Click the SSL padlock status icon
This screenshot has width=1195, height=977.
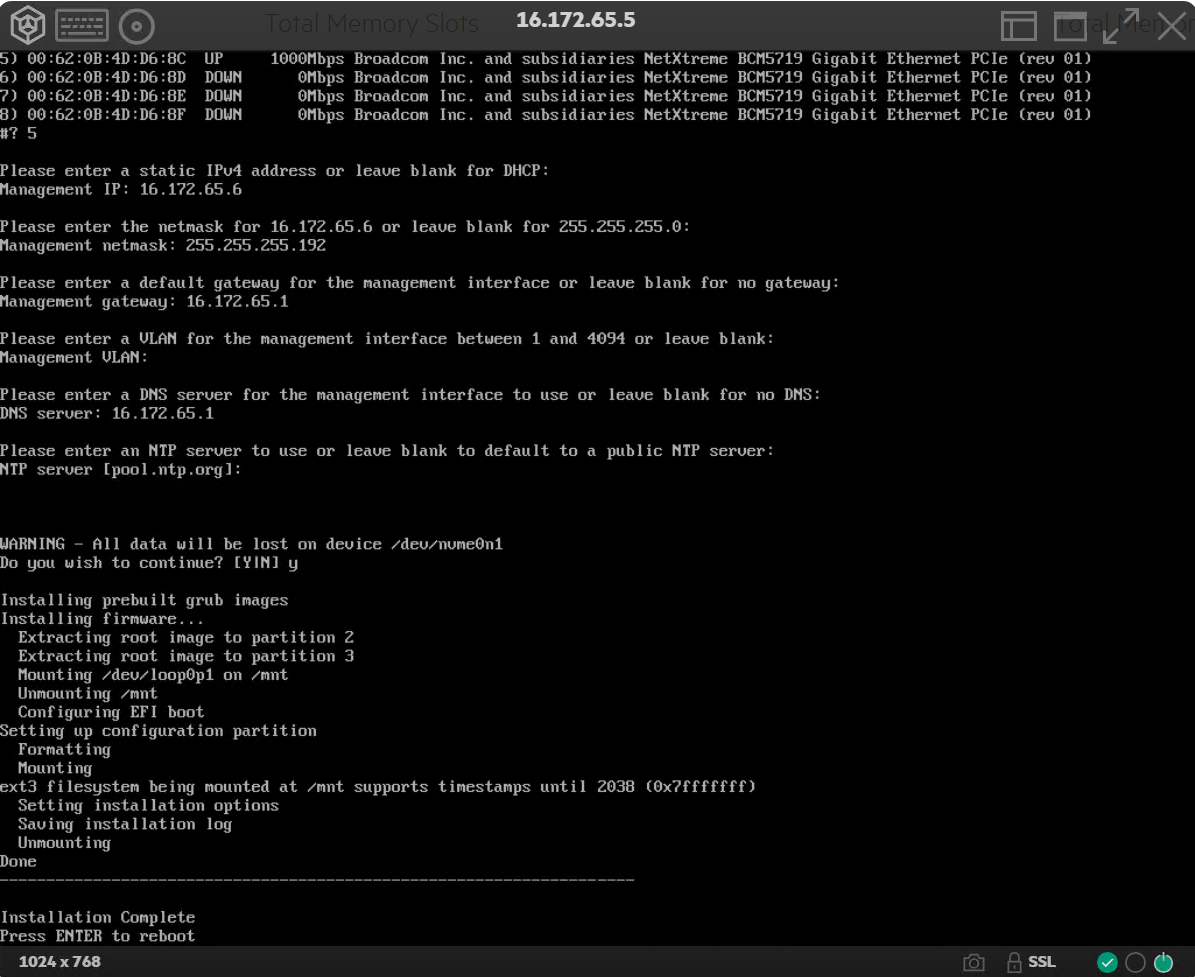point(1014,963)
